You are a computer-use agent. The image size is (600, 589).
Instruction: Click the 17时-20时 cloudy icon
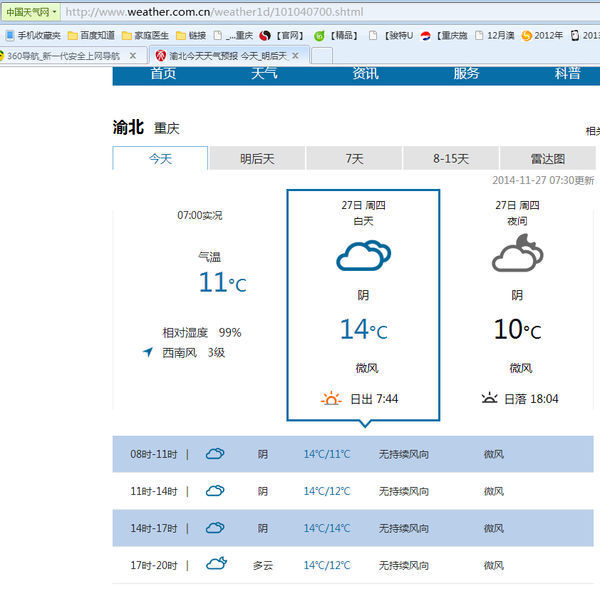coord(216,563)
